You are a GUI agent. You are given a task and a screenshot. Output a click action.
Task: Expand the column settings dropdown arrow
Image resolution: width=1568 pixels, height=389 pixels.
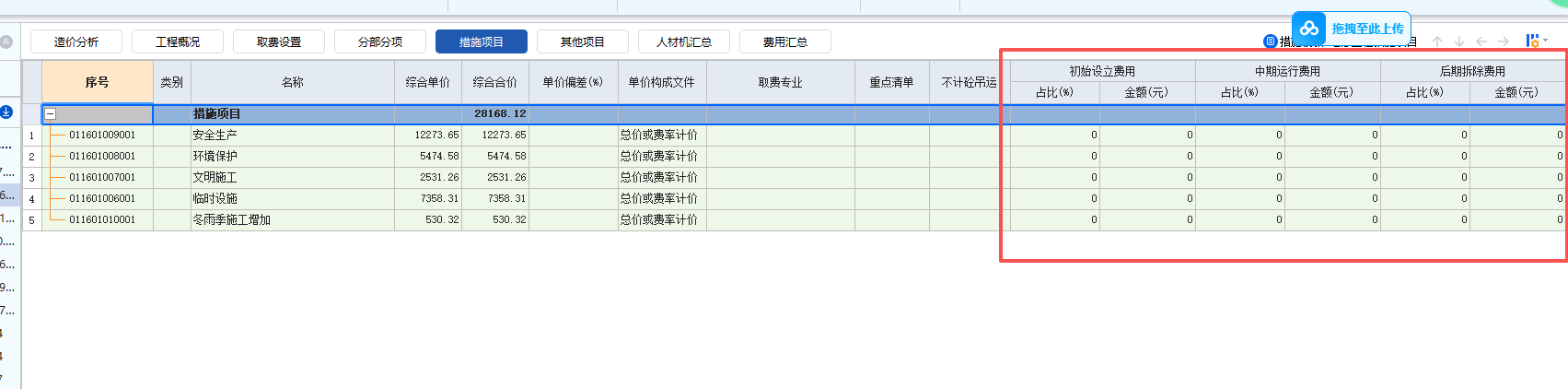[x=1545, y=40]
